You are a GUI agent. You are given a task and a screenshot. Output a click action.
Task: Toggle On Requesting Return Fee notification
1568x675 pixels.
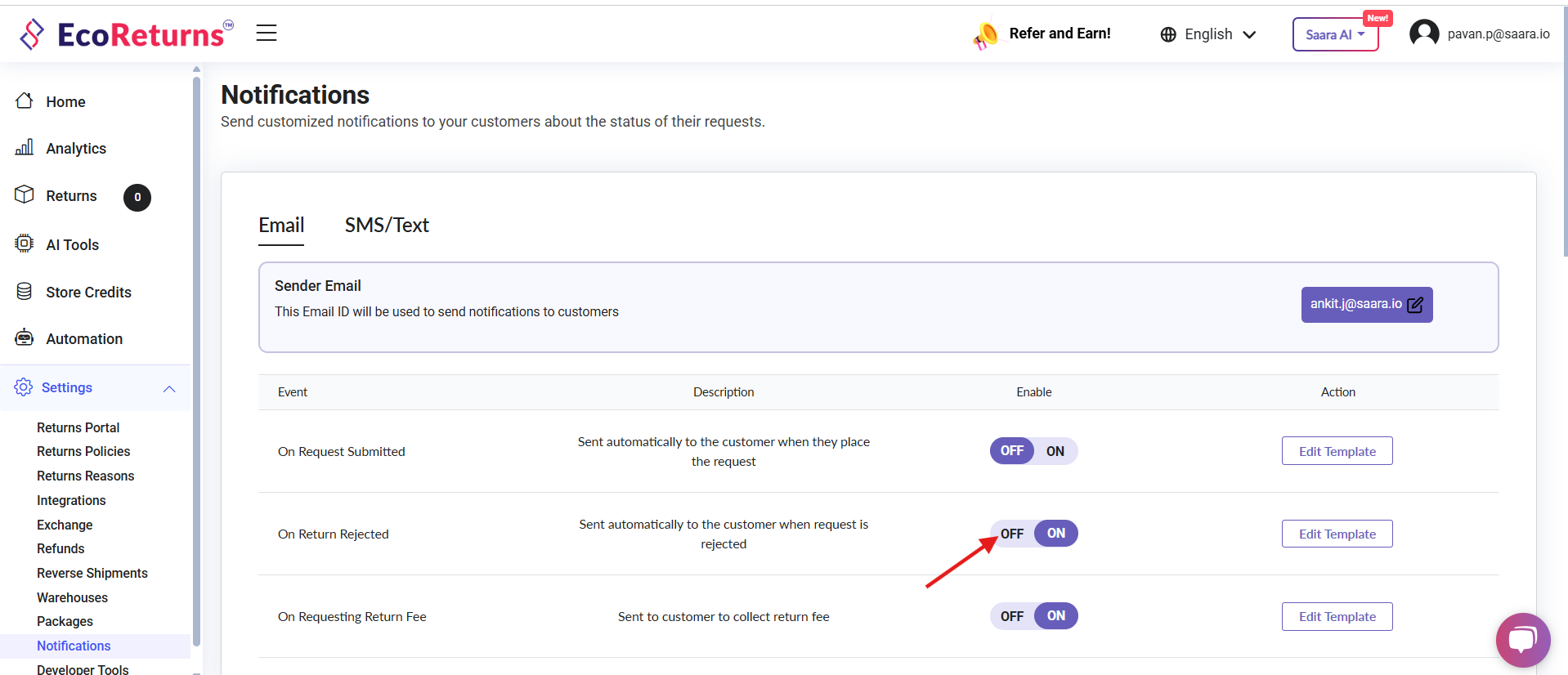[1033, 616]
